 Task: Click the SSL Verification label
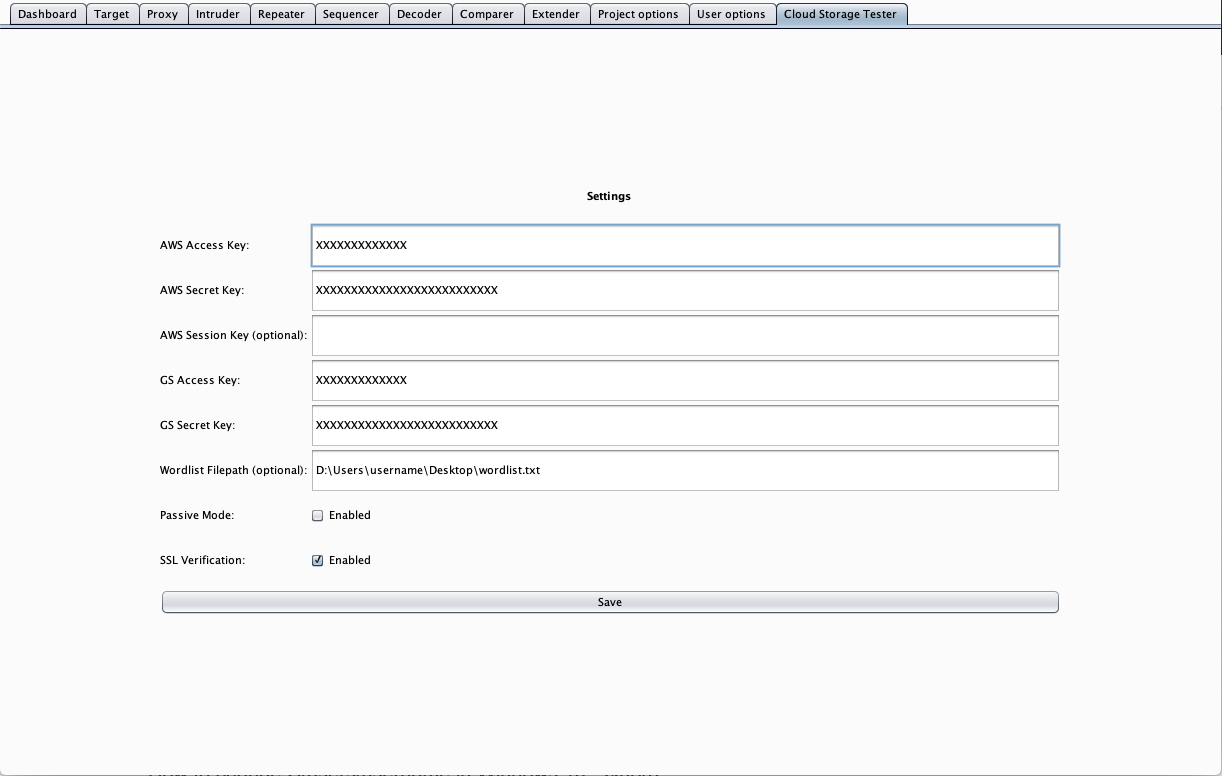coord(202,560)
